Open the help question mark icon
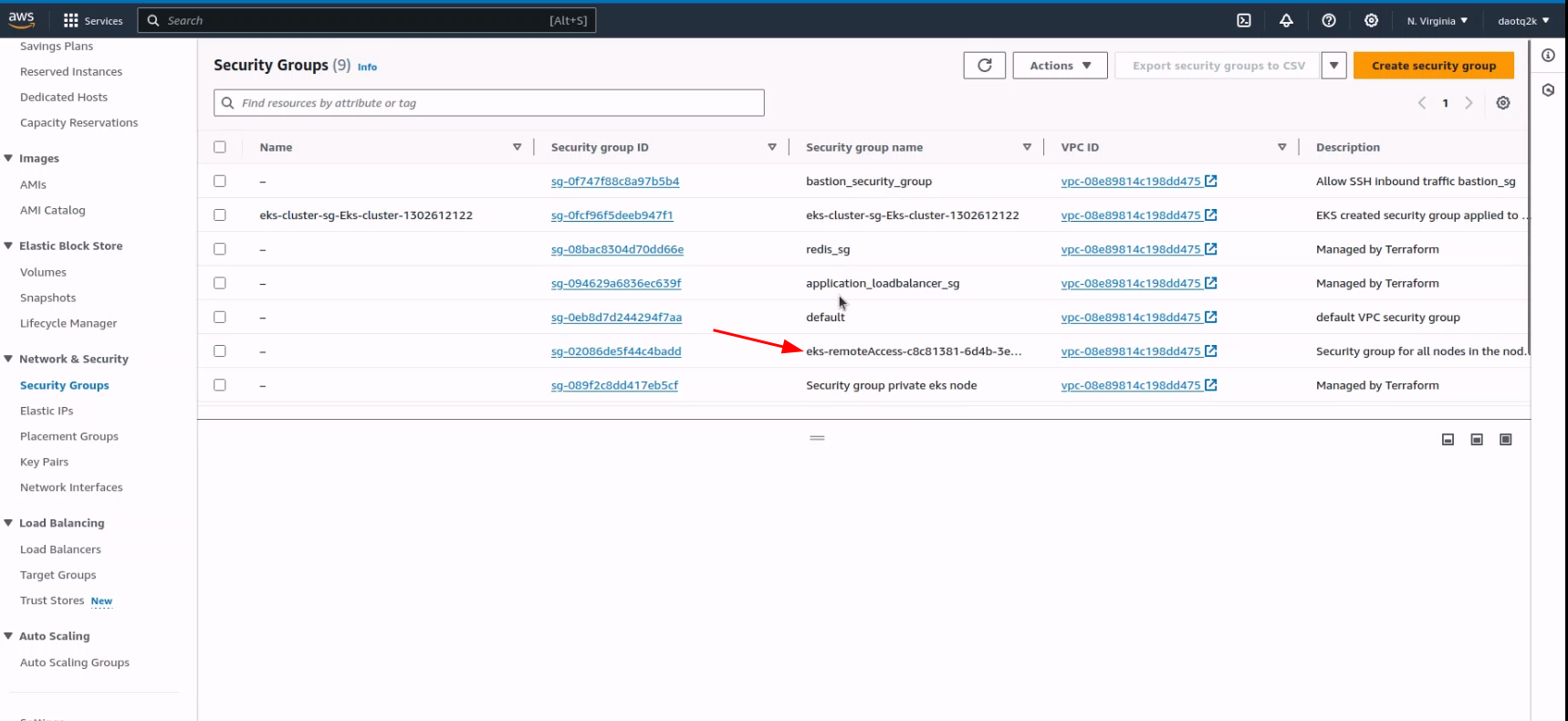1568x721 pixels. tap(1329, 20)
